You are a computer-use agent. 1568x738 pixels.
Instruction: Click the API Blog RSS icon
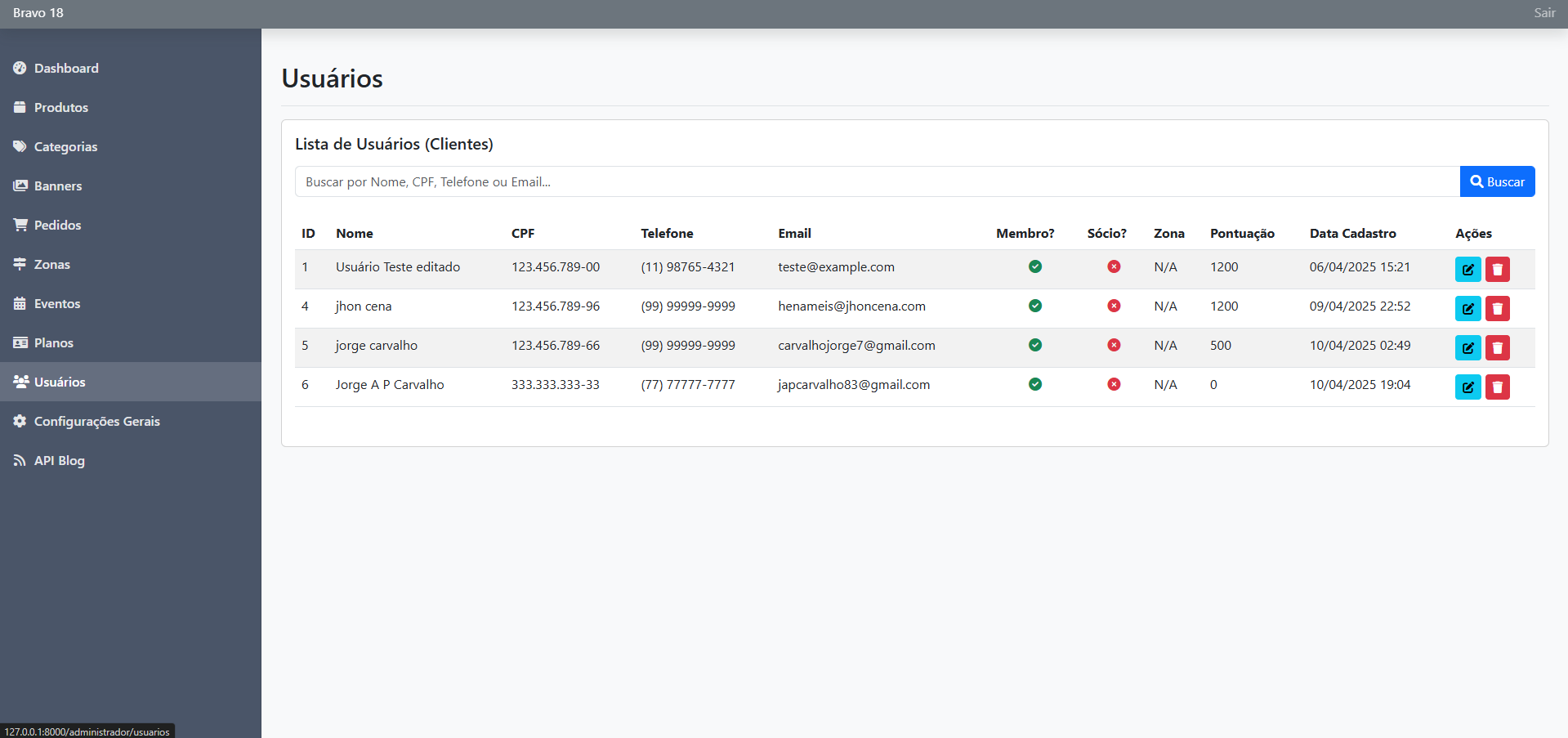pyautogui.click(x=20, y=460)
